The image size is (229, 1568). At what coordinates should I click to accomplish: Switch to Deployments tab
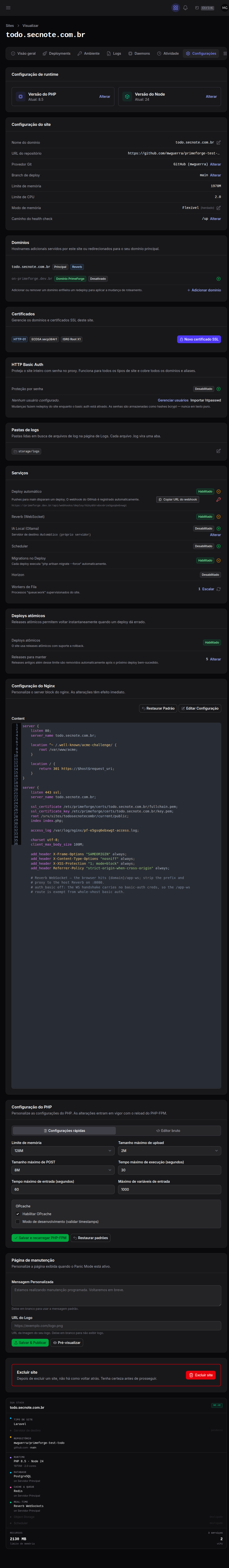[x=57, y=53]
